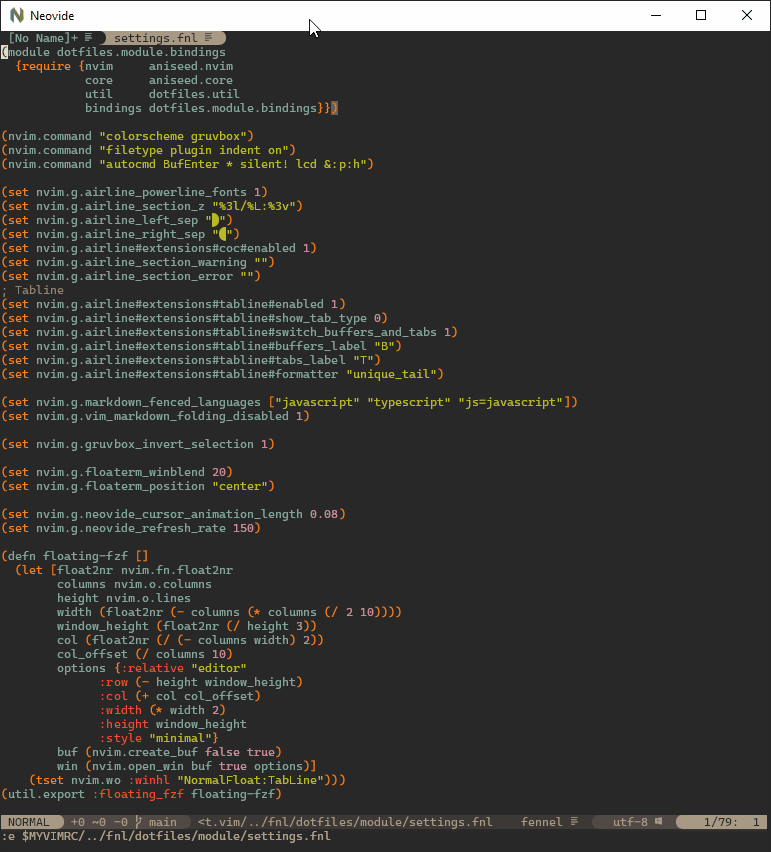This screenshot has width=771, height=852.
Task: Click the "unique_tail" formatter string
Action: tap(391, 374)
